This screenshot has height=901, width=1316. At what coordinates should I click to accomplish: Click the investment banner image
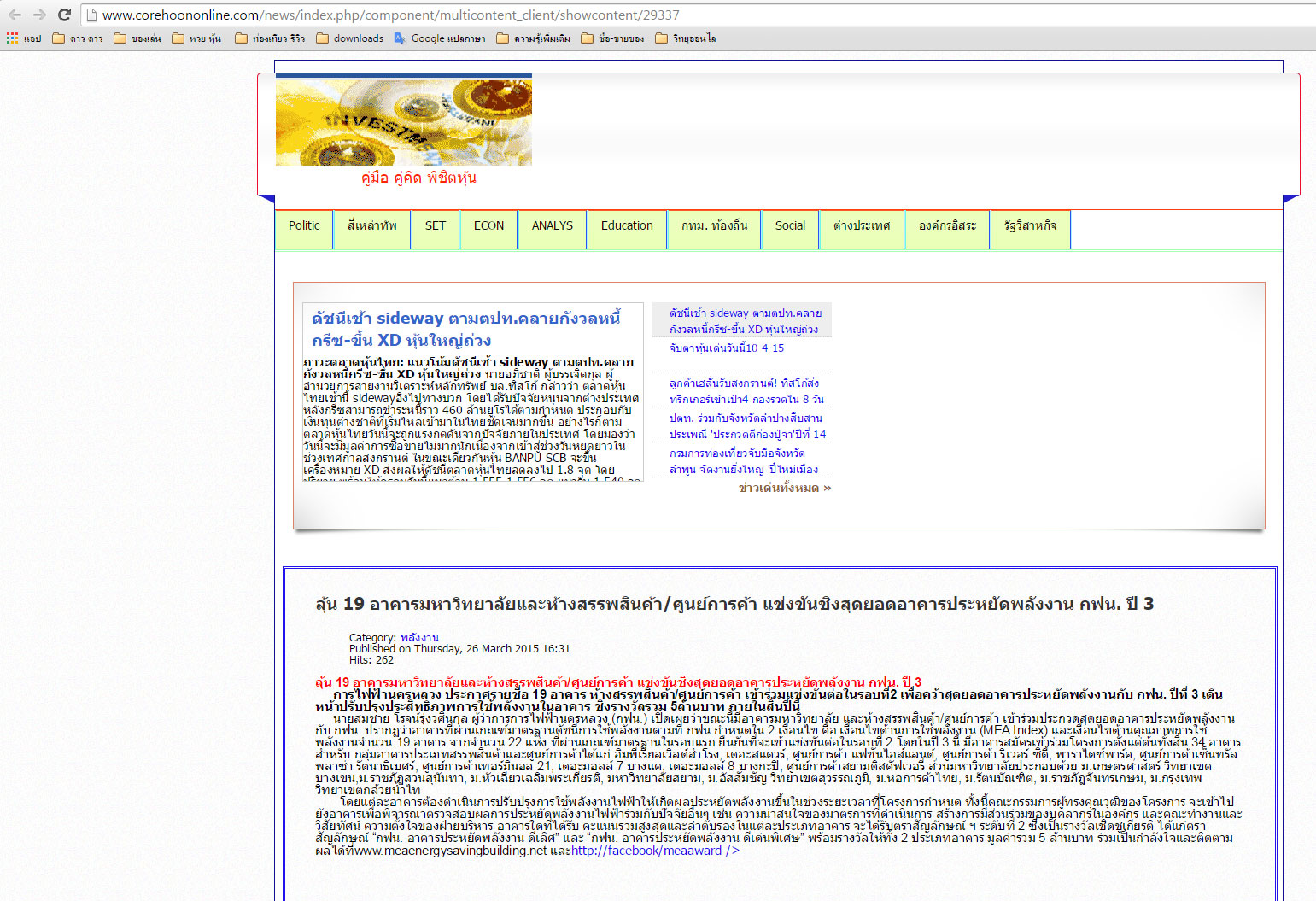click(x=403, y=121)
